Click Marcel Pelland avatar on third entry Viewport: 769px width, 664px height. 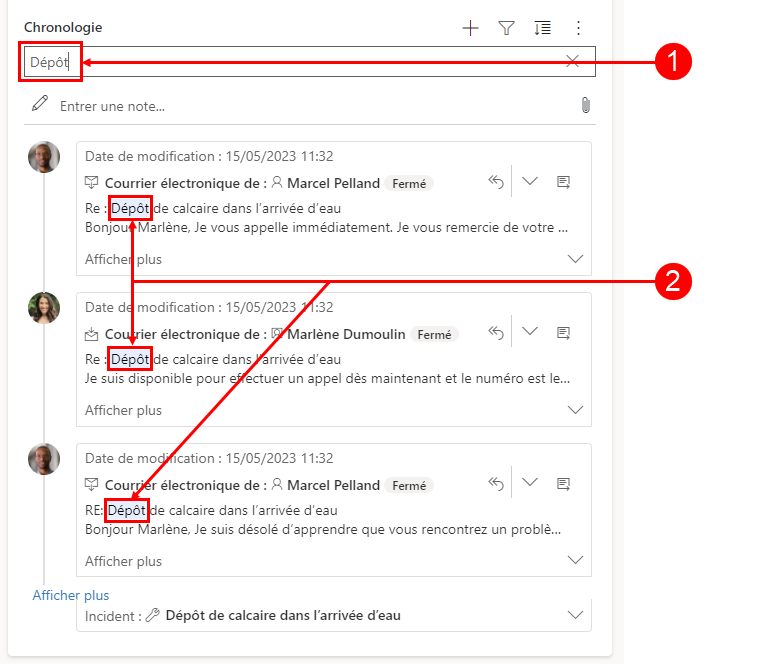44,459
